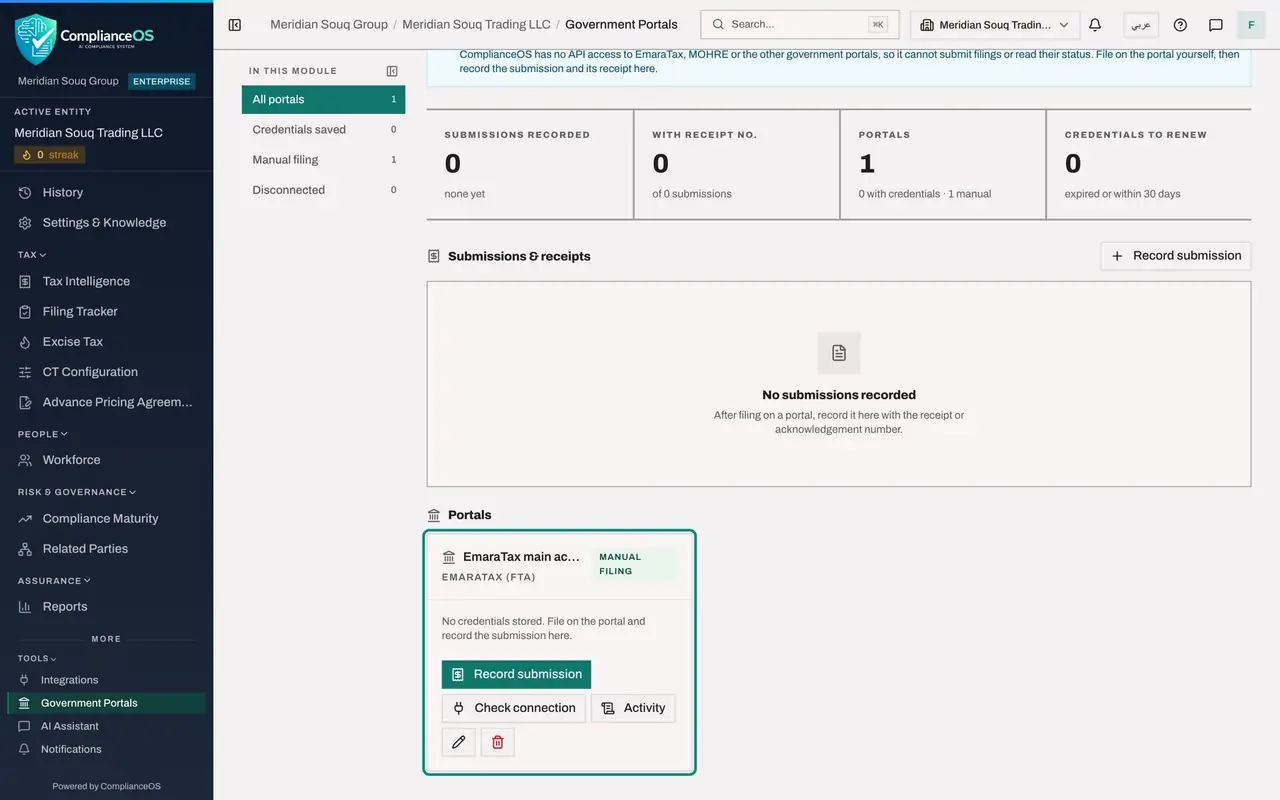Viewport: 1280px width, 800px height.
Task: Open CT Configuration
Action: pos(106,371)
